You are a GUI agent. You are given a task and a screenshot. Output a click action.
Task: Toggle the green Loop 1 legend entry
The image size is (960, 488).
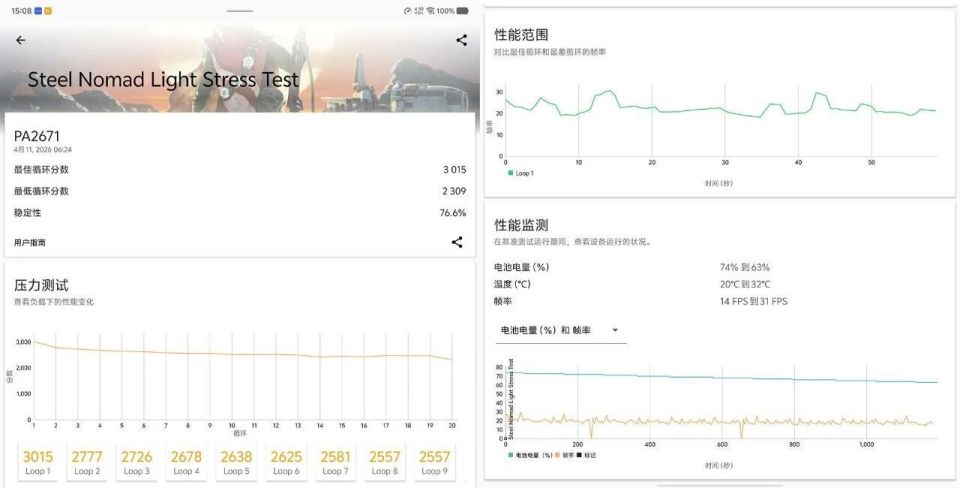(520, 173)
